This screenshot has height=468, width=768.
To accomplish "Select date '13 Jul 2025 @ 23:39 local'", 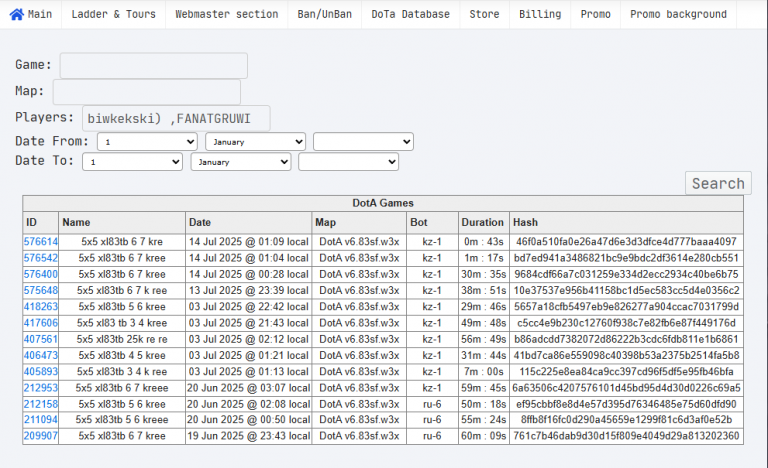I will point(249,290).
